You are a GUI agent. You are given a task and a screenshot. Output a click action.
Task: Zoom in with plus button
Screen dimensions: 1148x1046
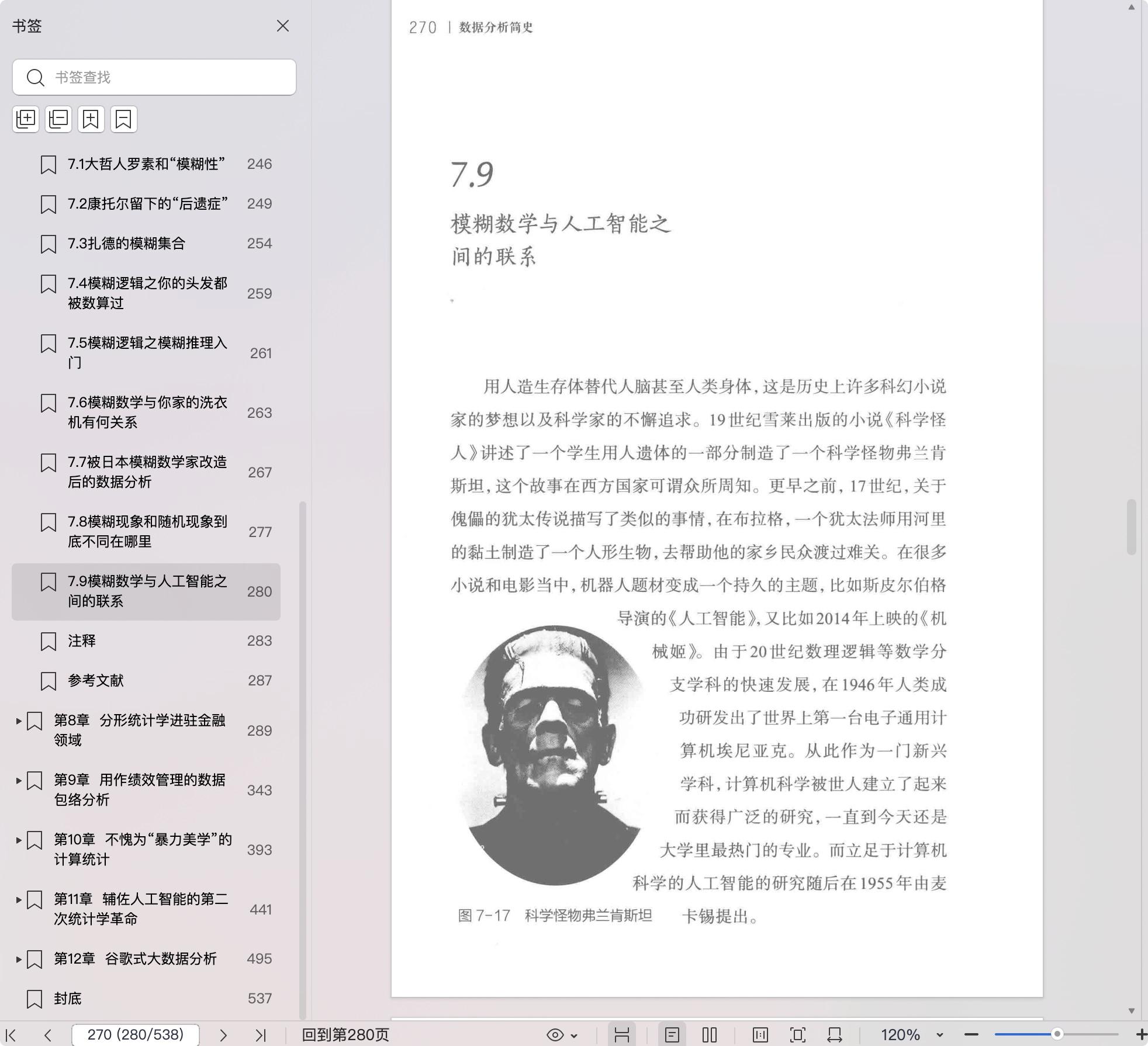coord(1141,1035)
